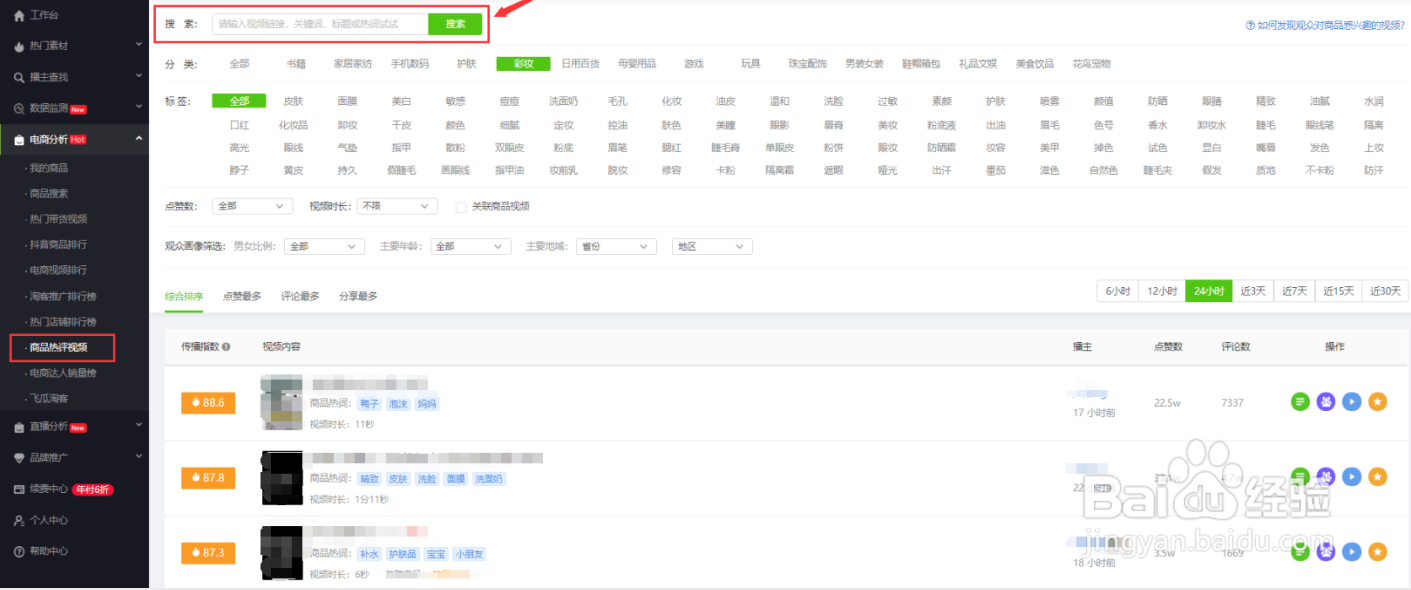The width and height of the screenshot is (1411, 590).
Task: Star the video in the 87.3 row
Action: (1378, 552)
